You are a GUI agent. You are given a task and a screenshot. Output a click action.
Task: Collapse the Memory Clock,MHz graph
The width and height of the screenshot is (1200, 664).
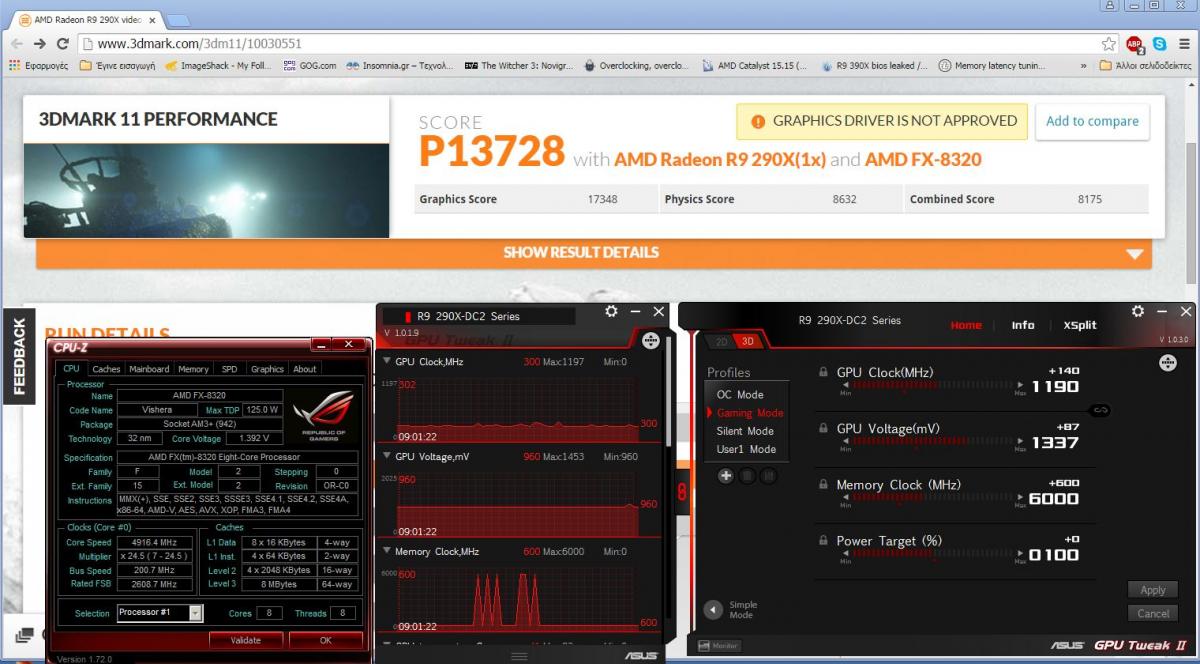click(x=387, y=551)
